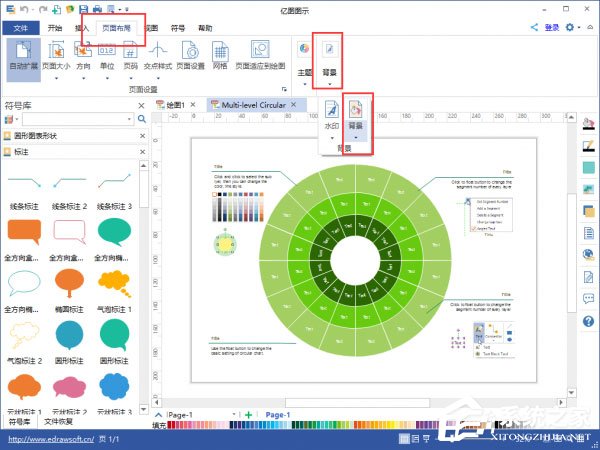Viewport: 600px width, 450px height.
Task: Close the 符号库 symbol library panel
Action: pos(142,106)
